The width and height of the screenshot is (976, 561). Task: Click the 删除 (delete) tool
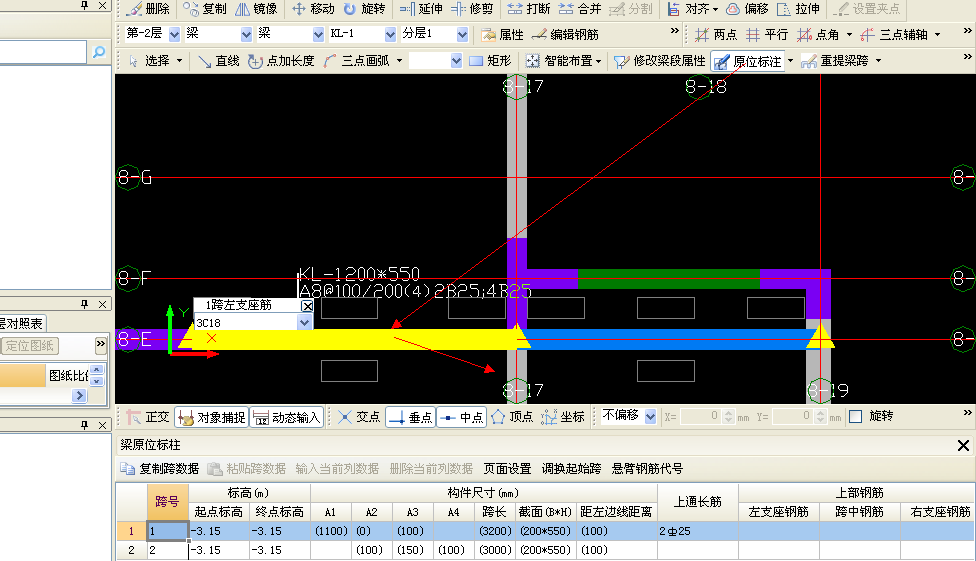pos(148,9)
